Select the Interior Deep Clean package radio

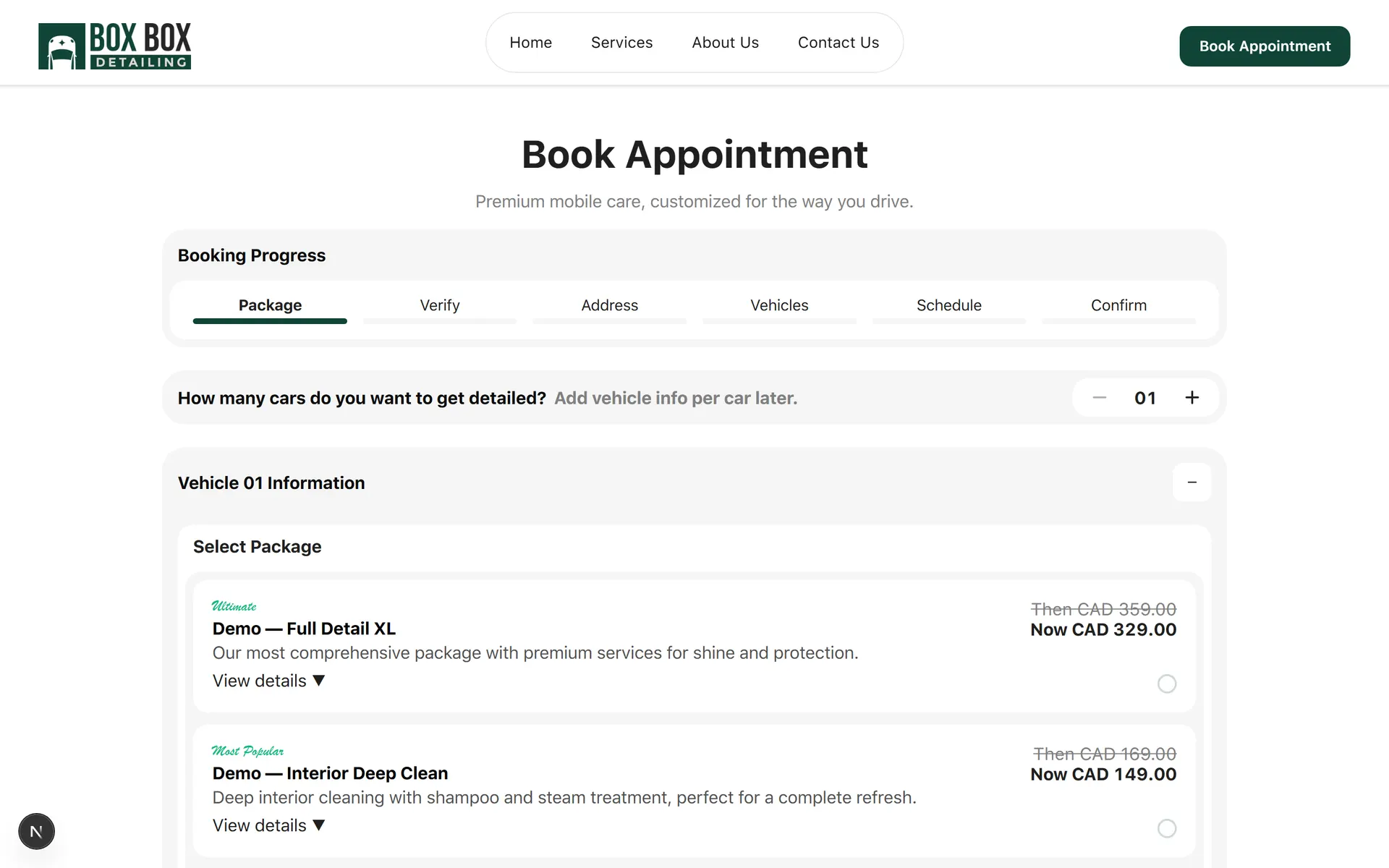[1166, 828]
